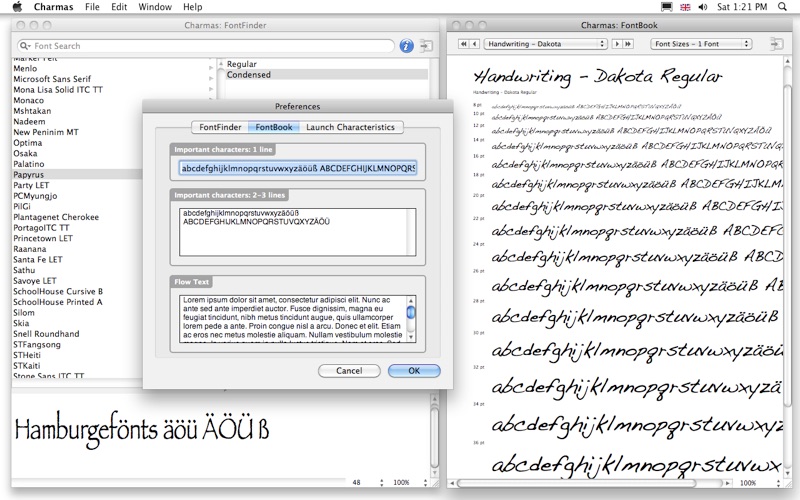Click the Hamburgefonts preview text
This screenshot has width=800, height=500.
pyautogui.click(x=142, y=429)
